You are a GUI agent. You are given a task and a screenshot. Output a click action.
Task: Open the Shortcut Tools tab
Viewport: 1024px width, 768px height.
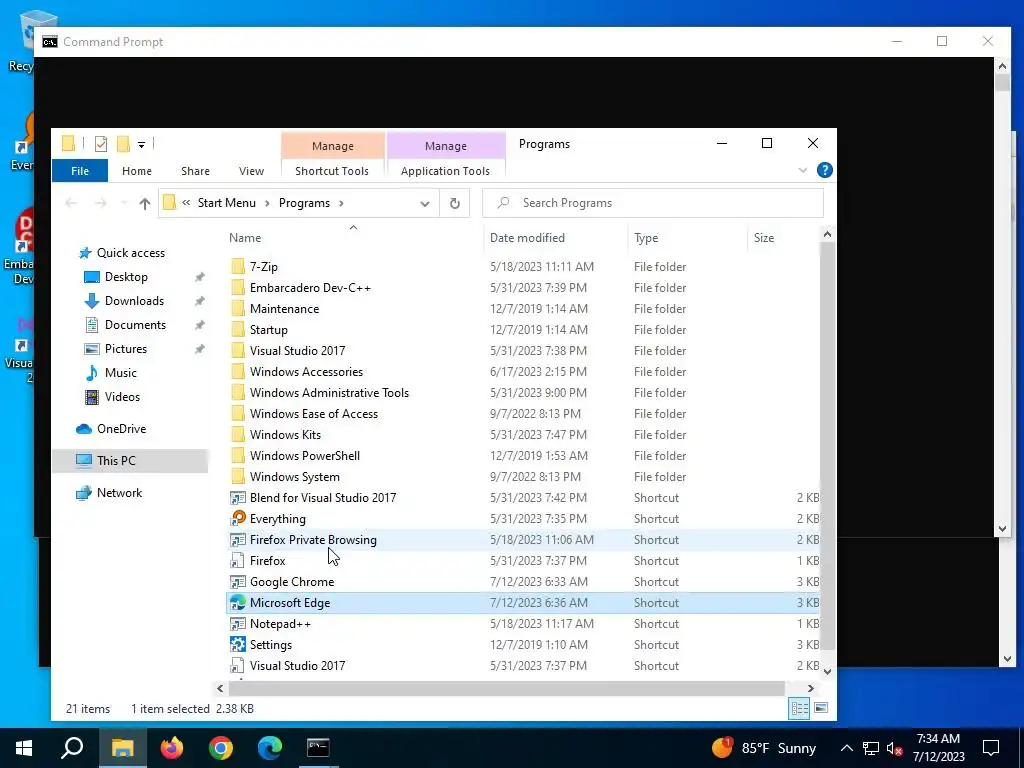332,170
